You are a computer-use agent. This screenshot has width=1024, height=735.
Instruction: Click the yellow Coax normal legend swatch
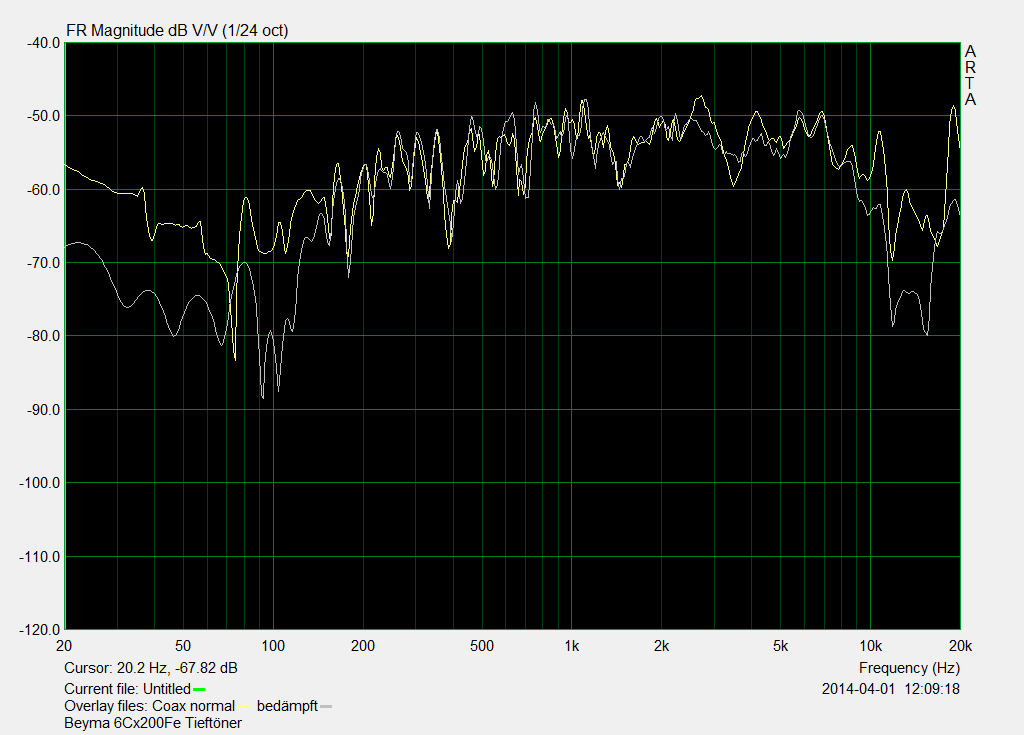(247, 706)
